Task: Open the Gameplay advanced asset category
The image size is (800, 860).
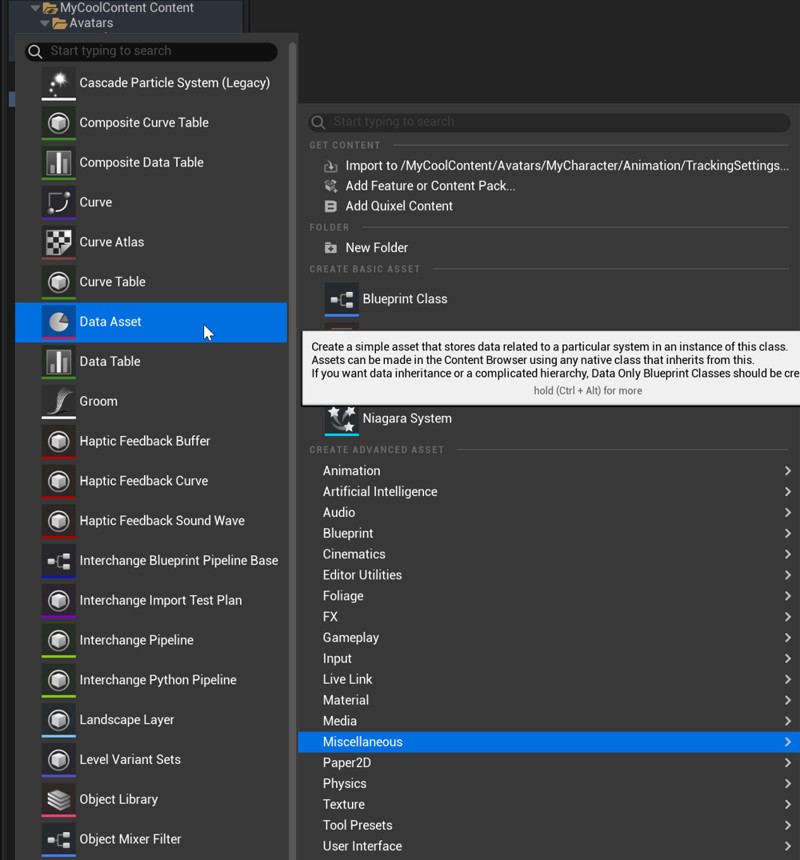Action: (351, 637)
